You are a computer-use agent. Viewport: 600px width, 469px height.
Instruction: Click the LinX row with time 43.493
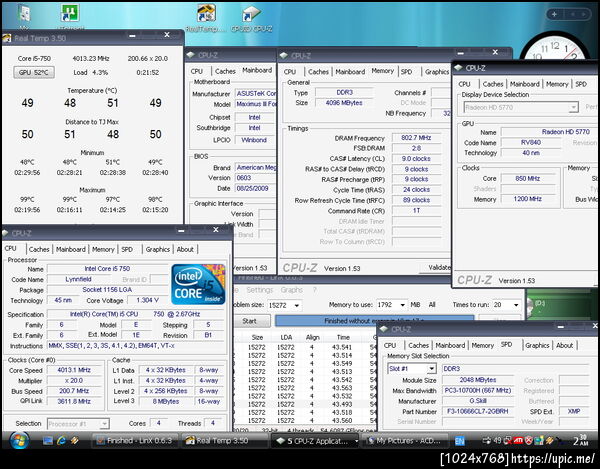tap(304, 404)
